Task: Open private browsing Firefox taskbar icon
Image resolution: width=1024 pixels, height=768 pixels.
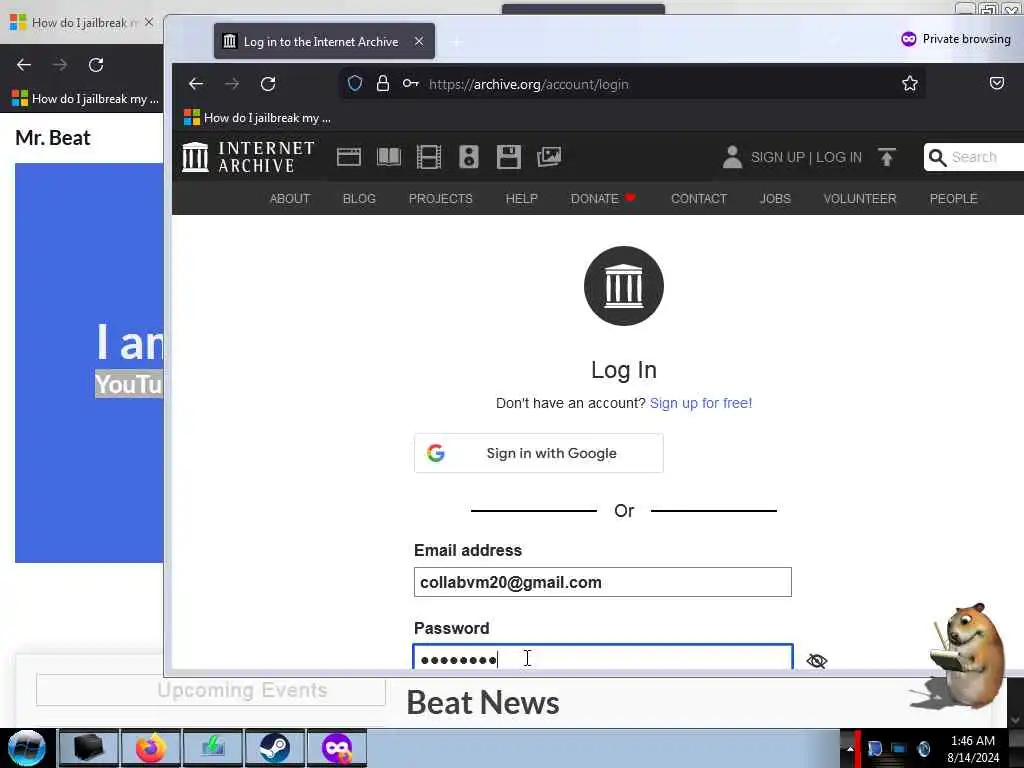Action: click(x=337, y=748)
